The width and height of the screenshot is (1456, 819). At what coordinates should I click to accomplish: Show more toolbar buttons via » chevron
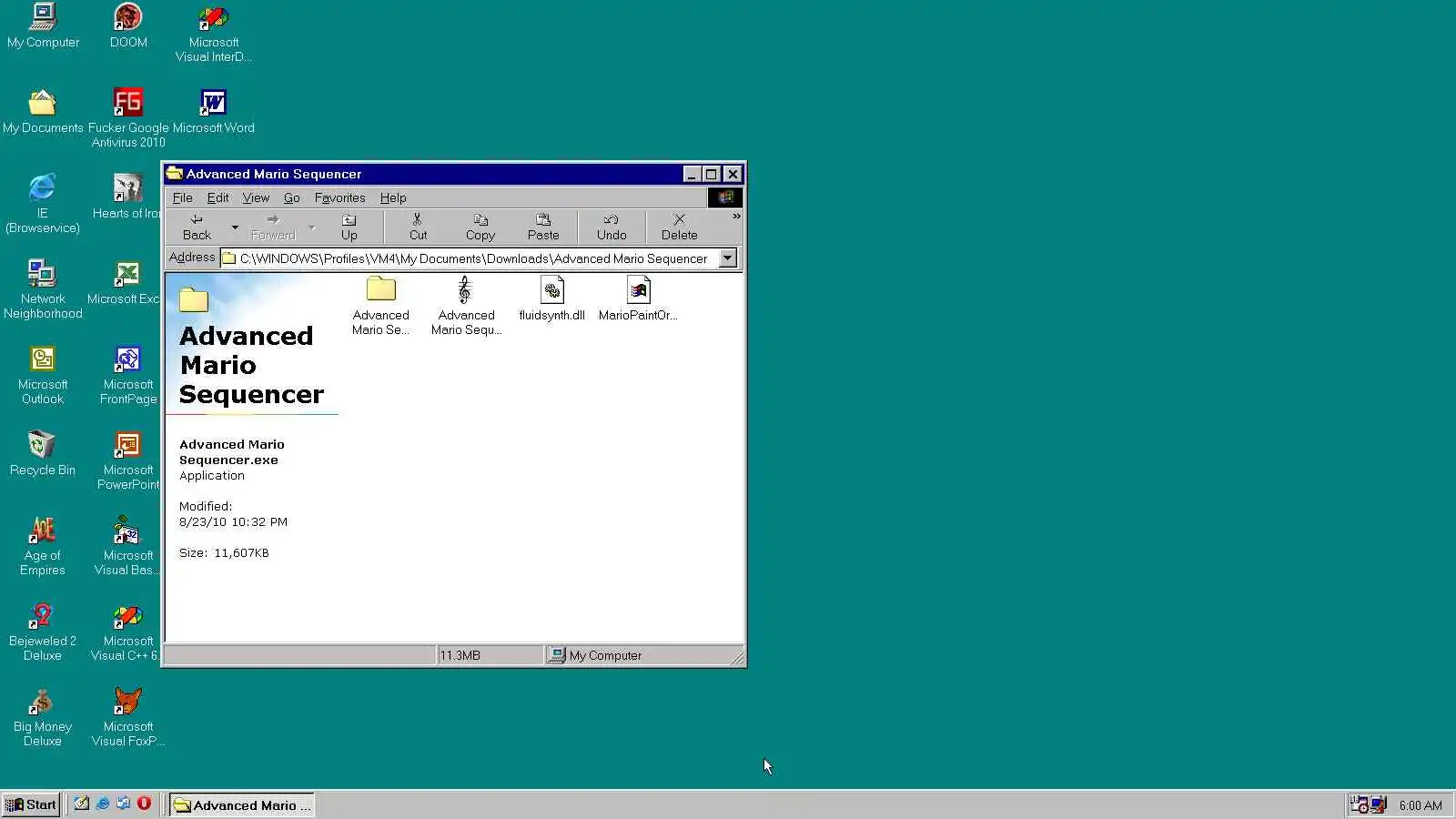click(736, 217)
